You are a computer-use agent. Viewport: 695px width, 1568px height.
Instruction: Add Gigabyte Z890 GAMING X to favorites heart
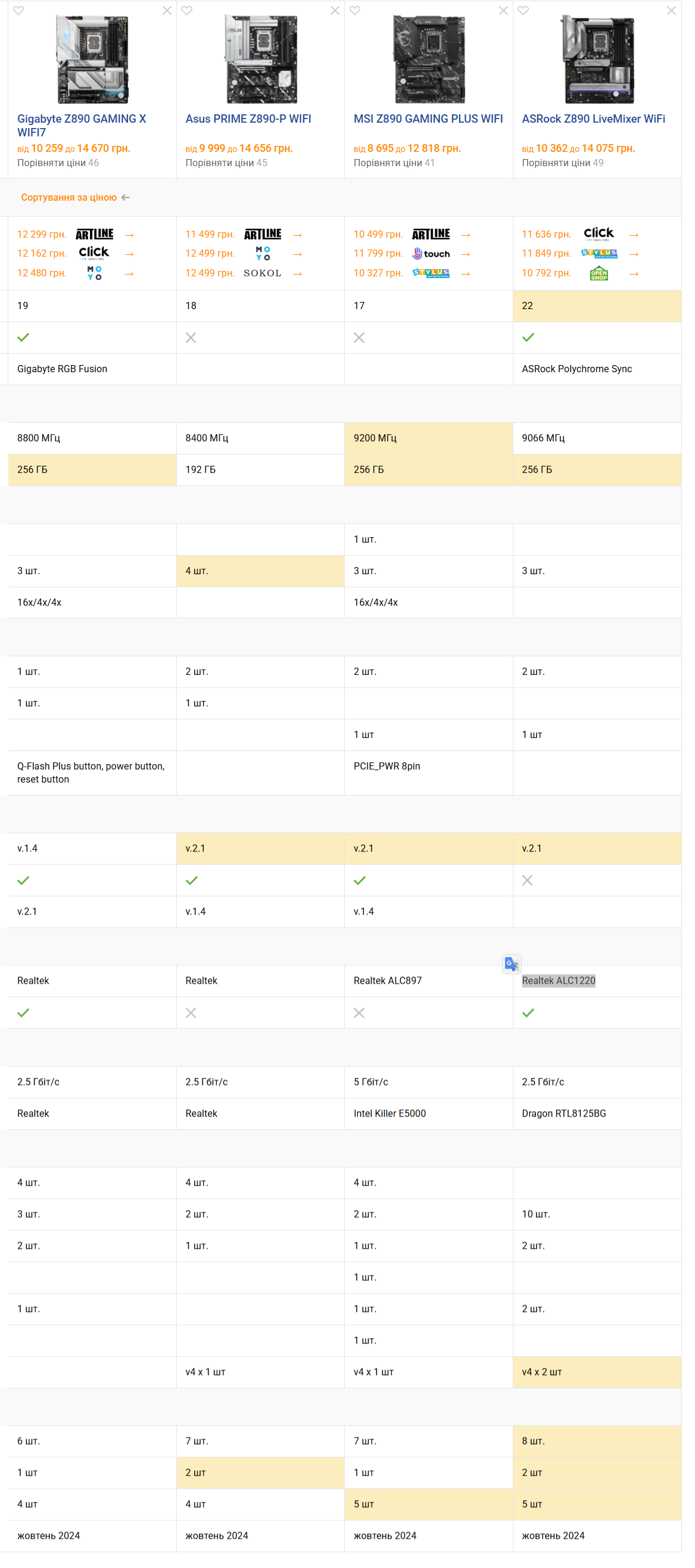[19, 10]
